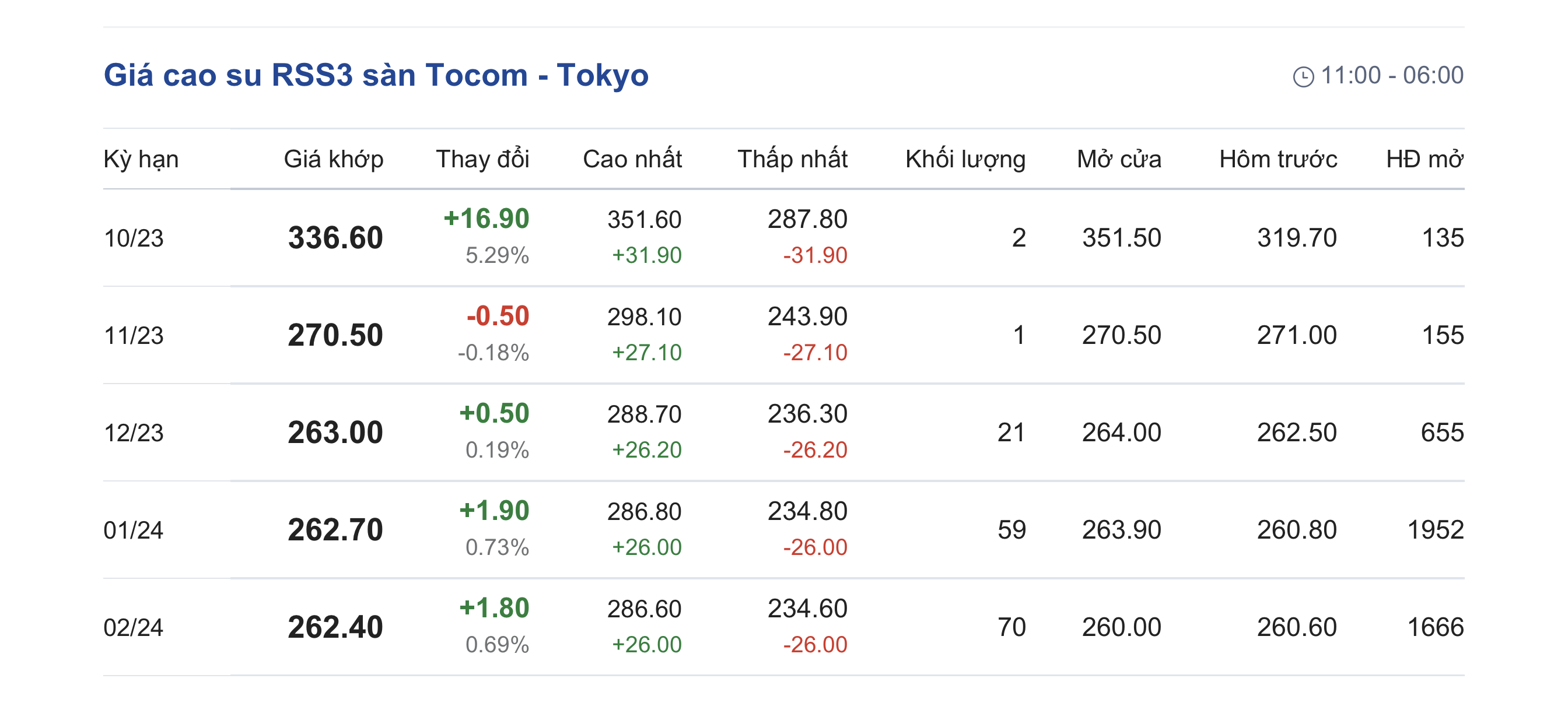Select the 01/24 contract term
Image resolution: width=1568 pixels, height=724 pixels.
(x=134, y=530)
